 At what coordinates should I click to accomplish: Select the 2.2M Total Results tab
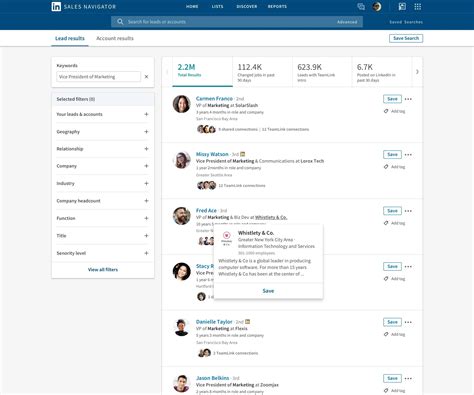[203, 72]
